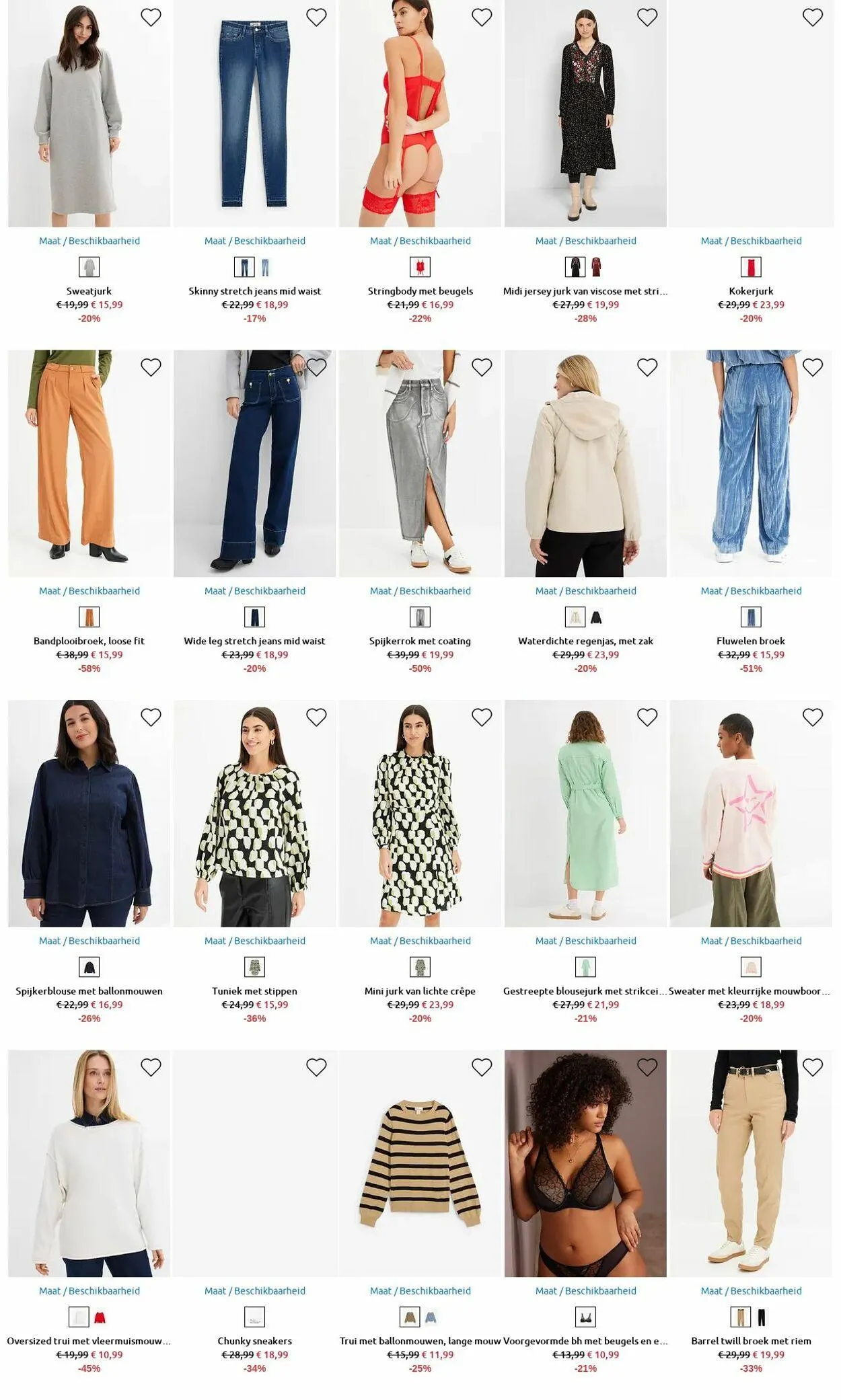
Task: Like the Barrel twill broek heart icon
Action: (x=813, y=1067)
